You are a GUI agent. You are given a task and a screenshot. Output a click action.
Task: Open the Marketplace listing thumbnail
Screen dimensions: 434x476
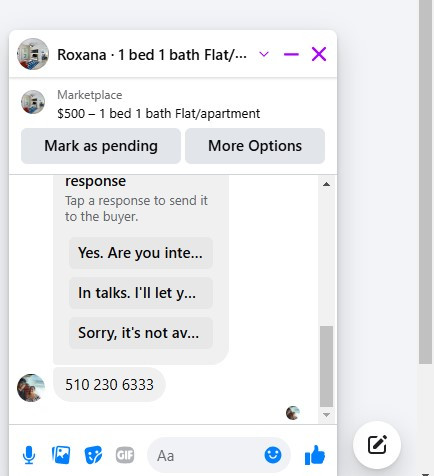click(33, 102)
